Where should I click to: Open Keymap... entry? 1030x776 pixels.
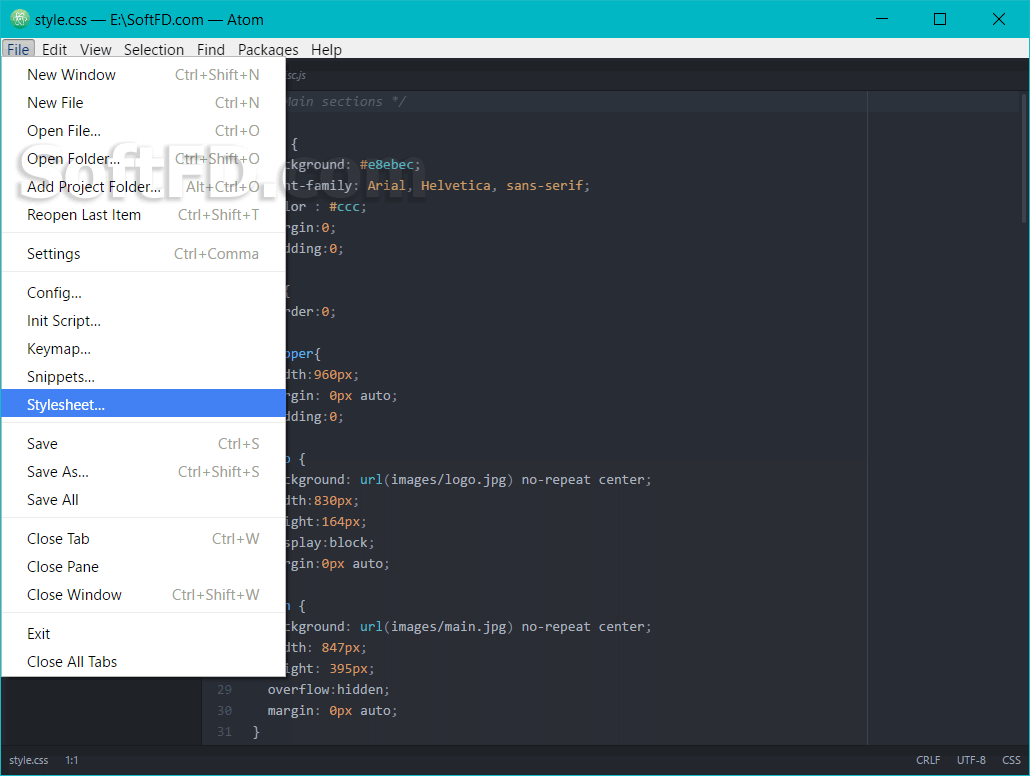coord(143,349)
